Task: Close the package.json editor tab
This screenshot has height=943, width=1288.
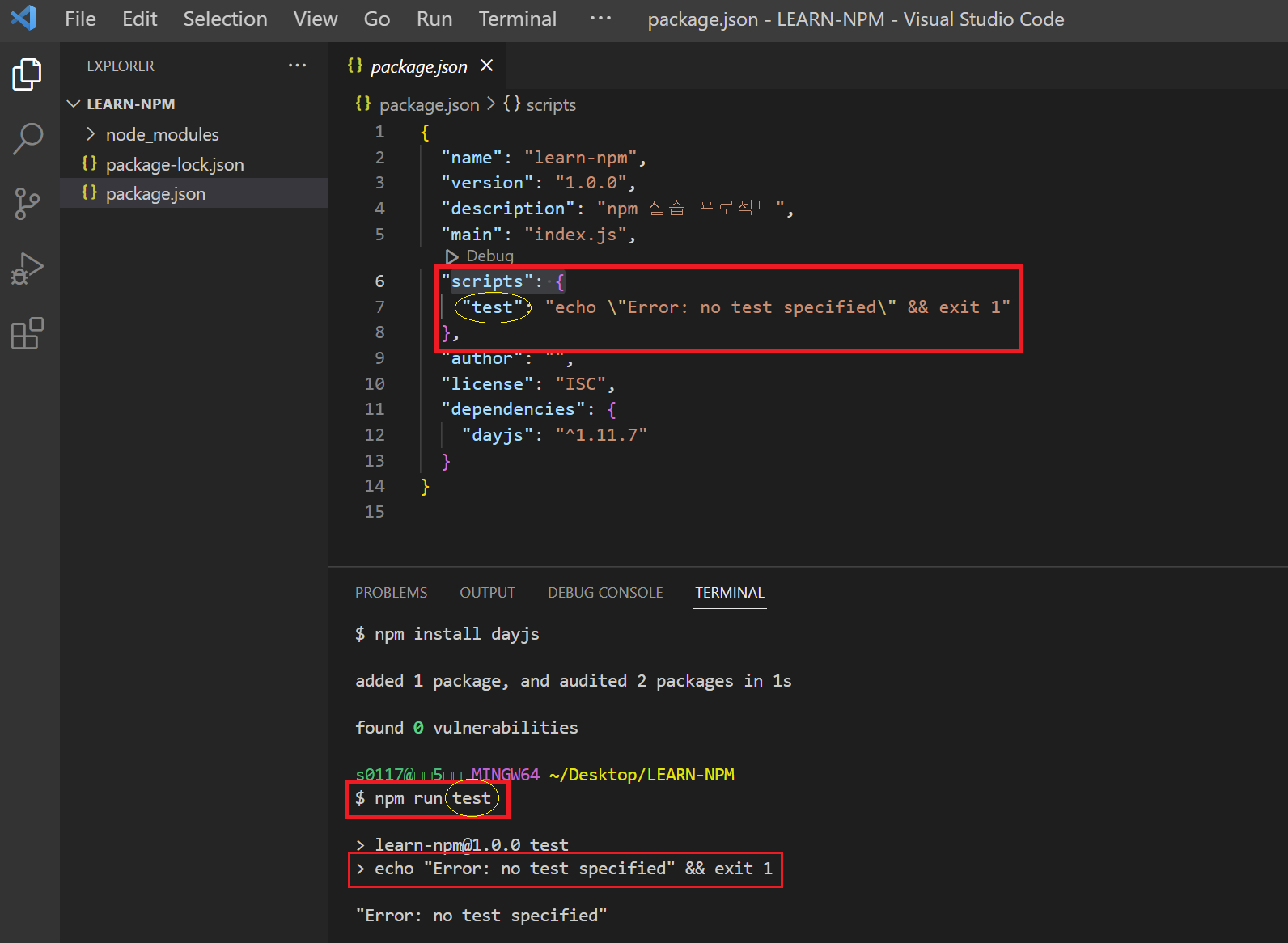Action: (x=486, y=66)
